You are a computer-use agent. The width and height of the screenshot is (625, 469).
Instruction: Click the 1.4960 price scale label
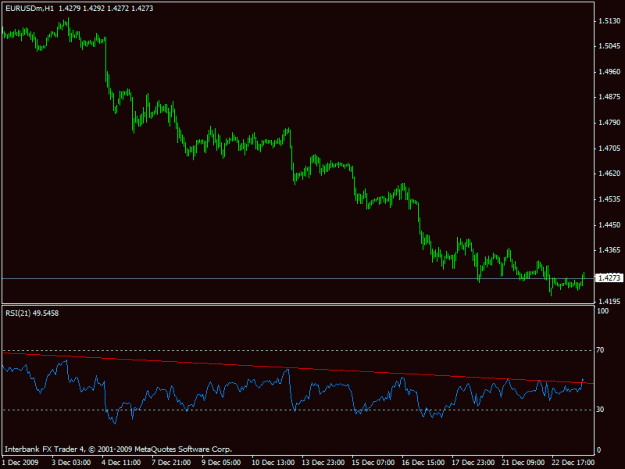609,72
